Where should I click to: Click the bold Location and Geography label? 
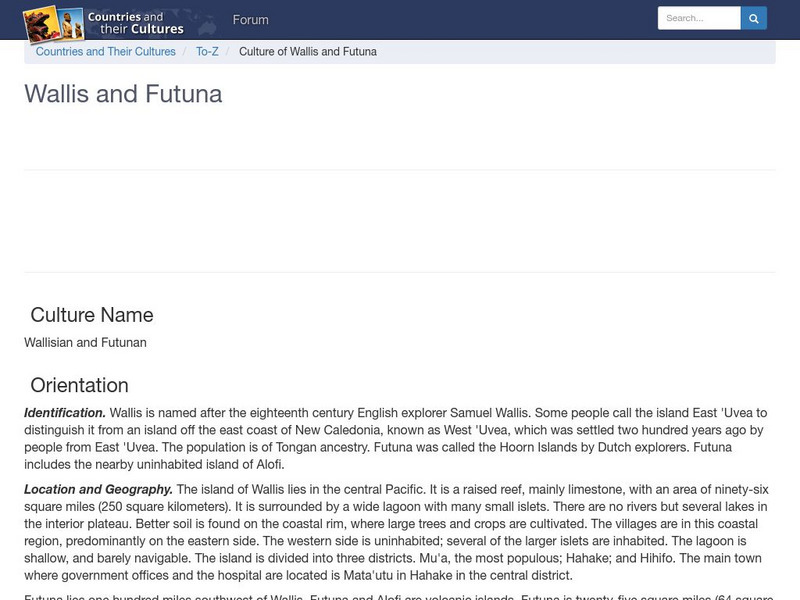pos(98,490)
